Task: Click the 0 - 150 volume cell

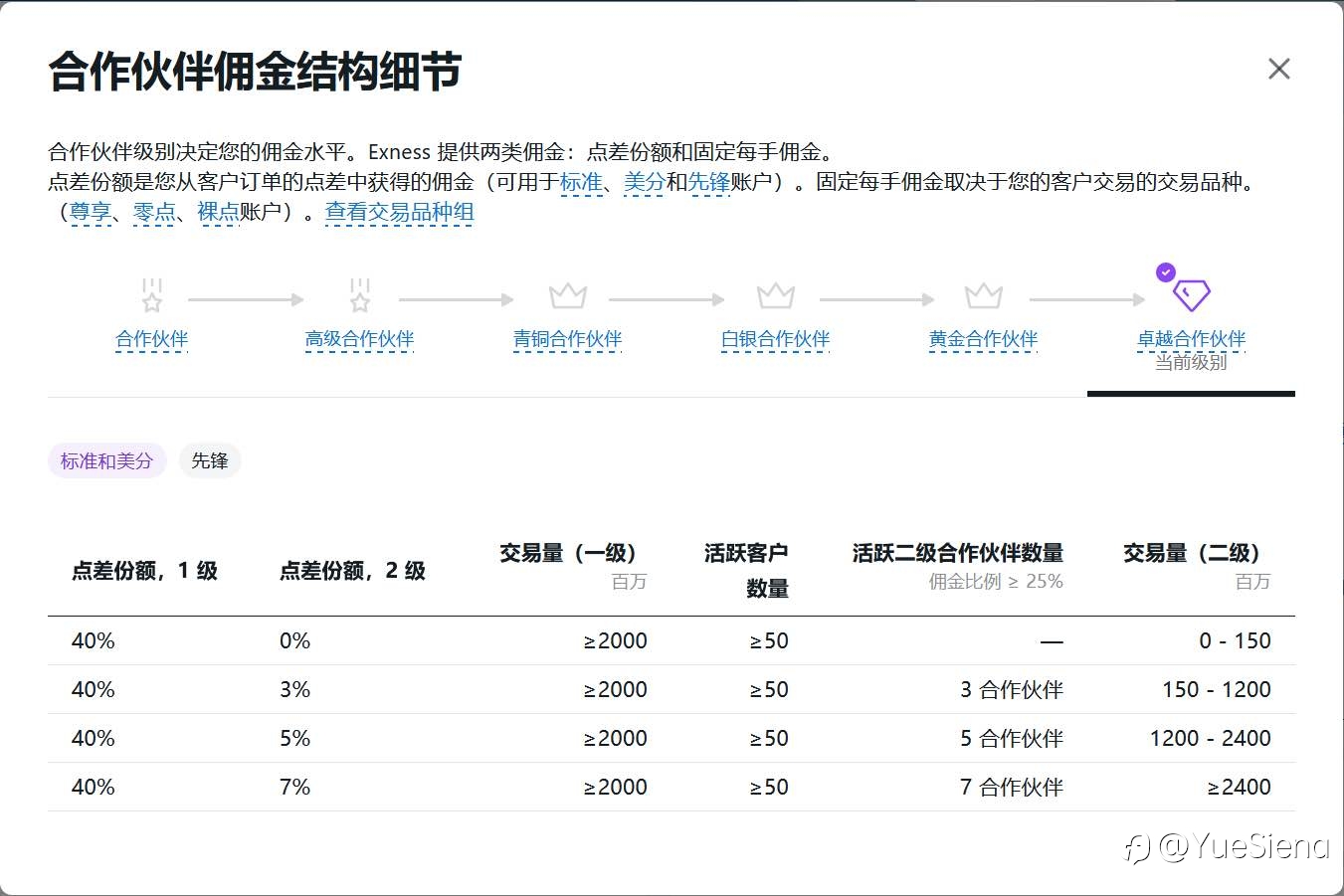Action: click(1235, 640)
